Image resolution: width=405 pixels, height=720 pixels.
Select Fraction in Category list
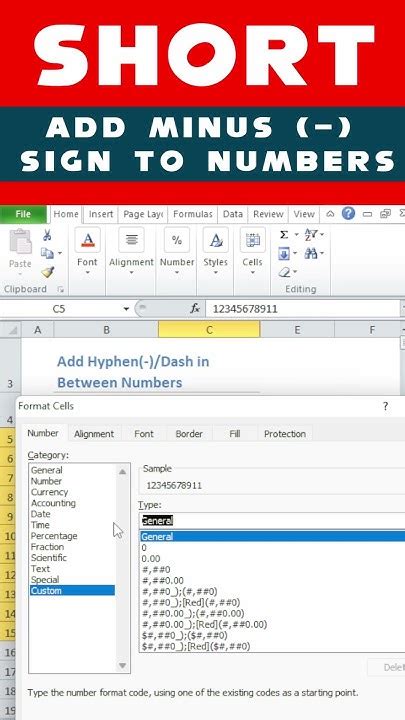(x=47, y=547)
